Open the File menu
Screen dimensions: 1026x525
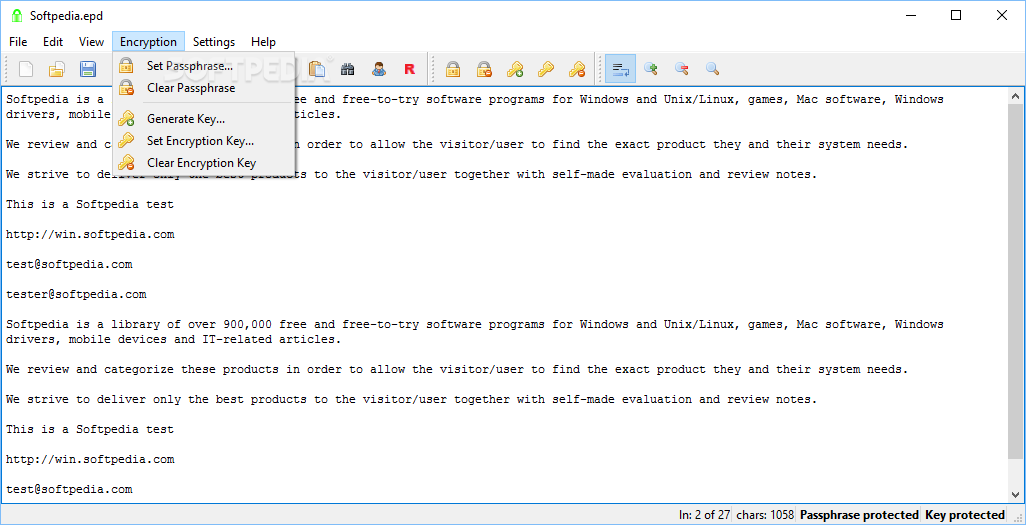18,42
